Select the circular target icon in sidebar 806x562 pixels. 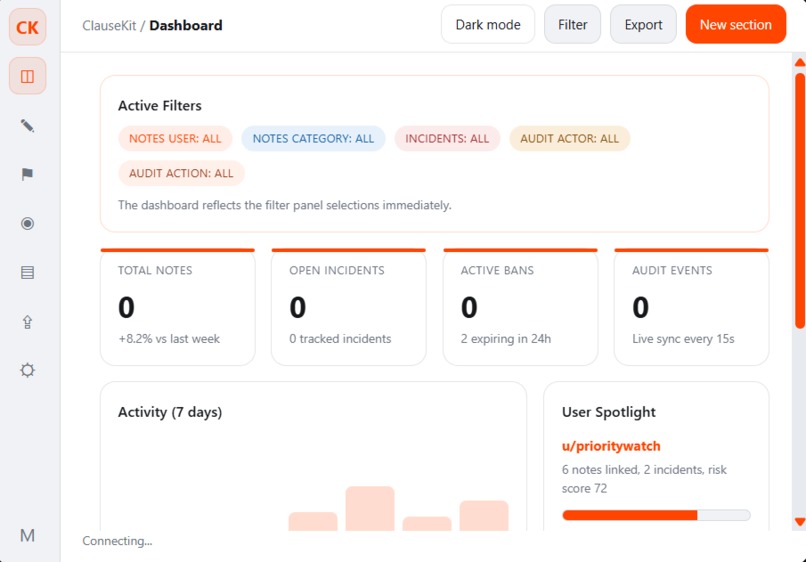click(27, 223)
